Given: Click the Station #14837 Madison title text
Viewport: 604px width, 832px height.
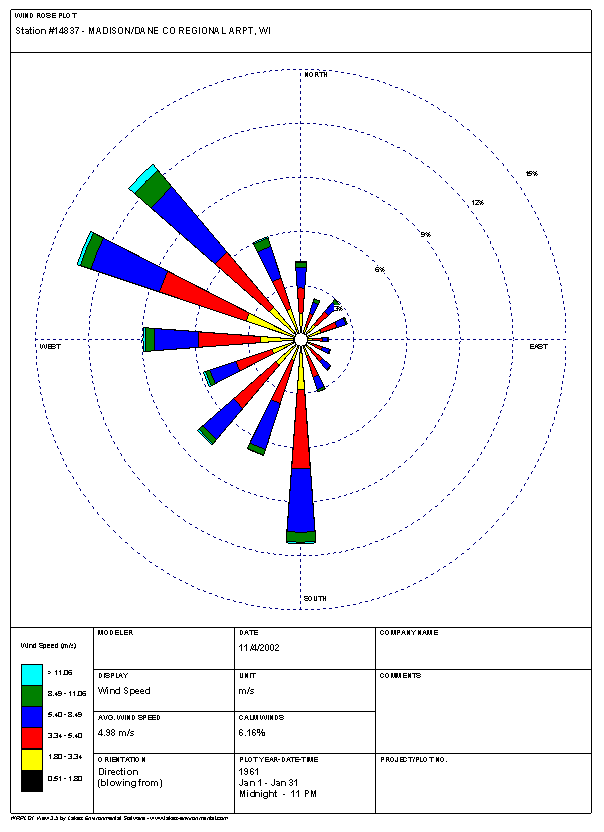Looking at the screenshot, I should 143,31.
